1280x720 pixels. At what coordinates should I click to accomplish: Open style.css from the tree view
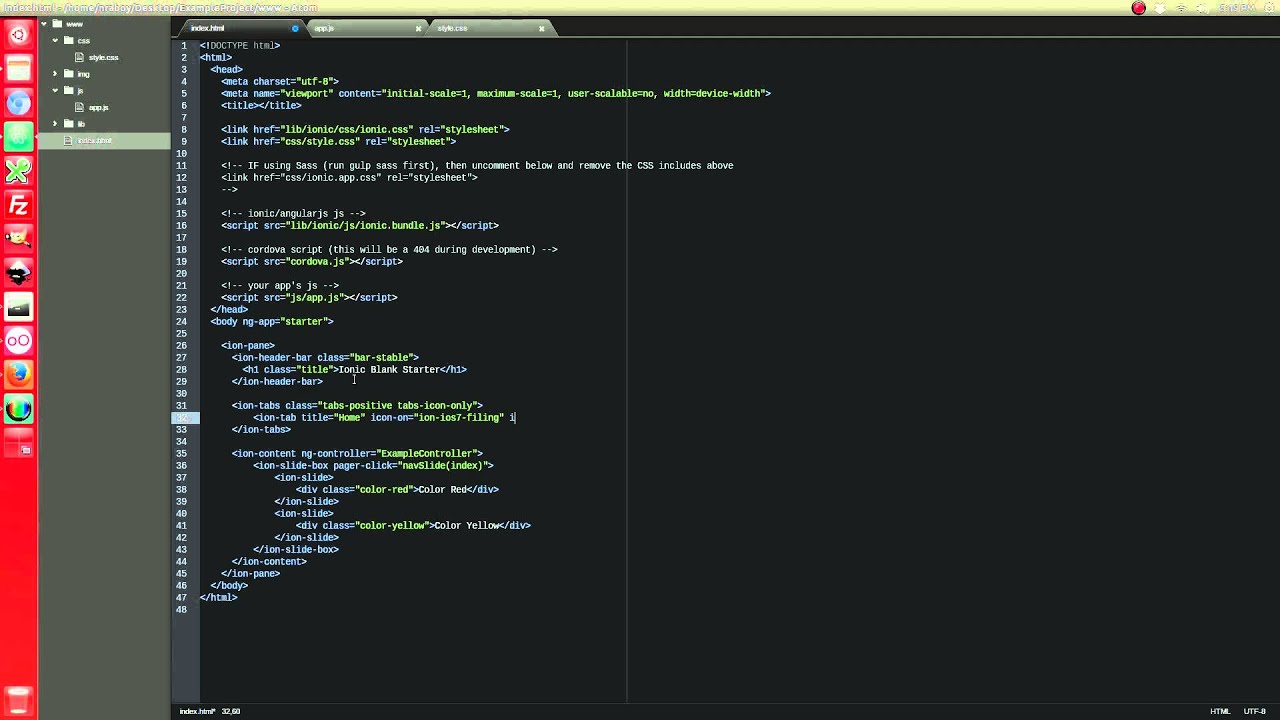pyautogui.click(x=103, y=58)
